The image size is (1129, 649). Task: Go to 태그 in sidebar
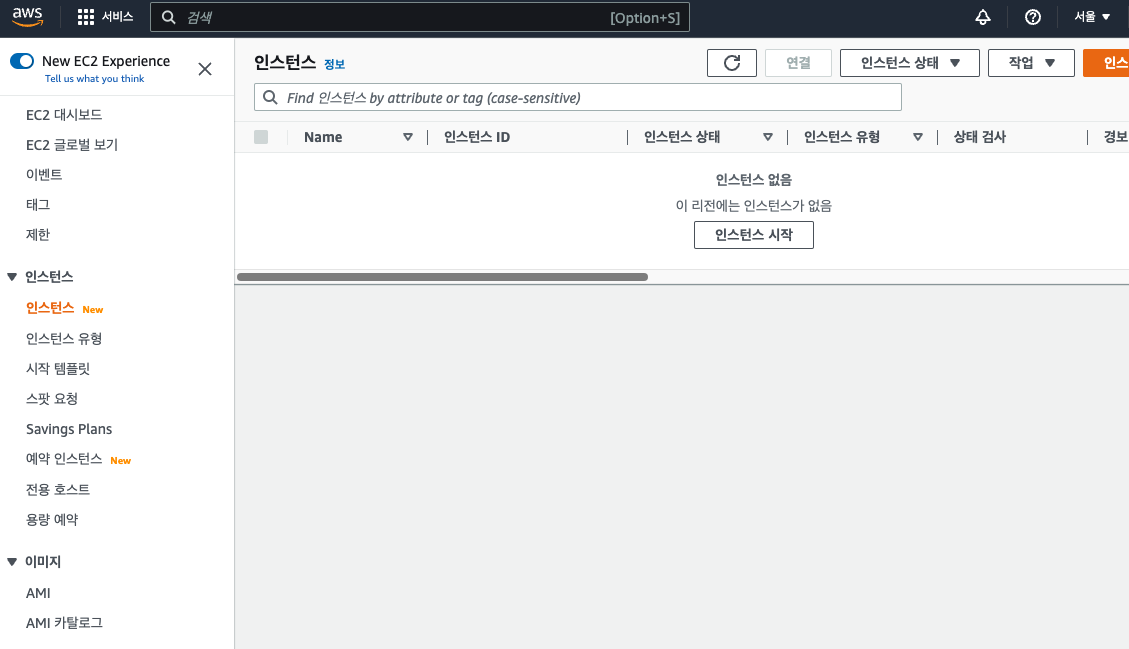(38, 205)
